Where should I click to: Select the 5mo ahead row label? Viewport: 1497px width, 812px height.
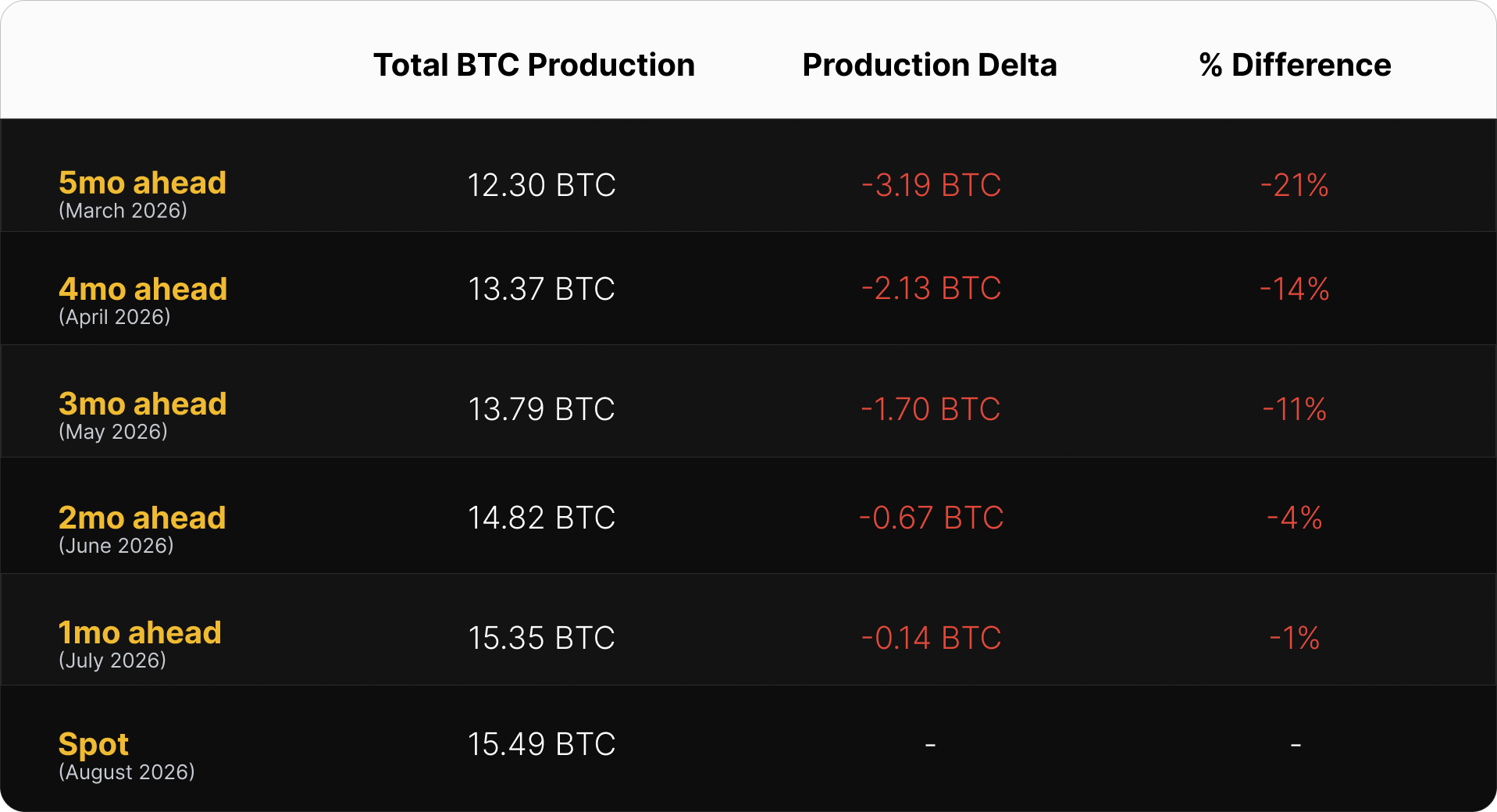coord(142,183)
